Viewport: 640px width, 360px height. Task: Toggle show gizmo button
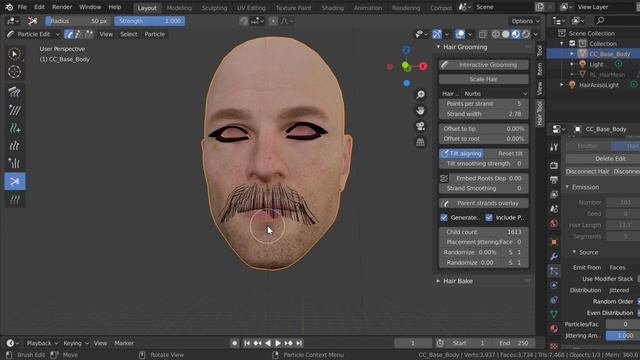click(437, 34)
